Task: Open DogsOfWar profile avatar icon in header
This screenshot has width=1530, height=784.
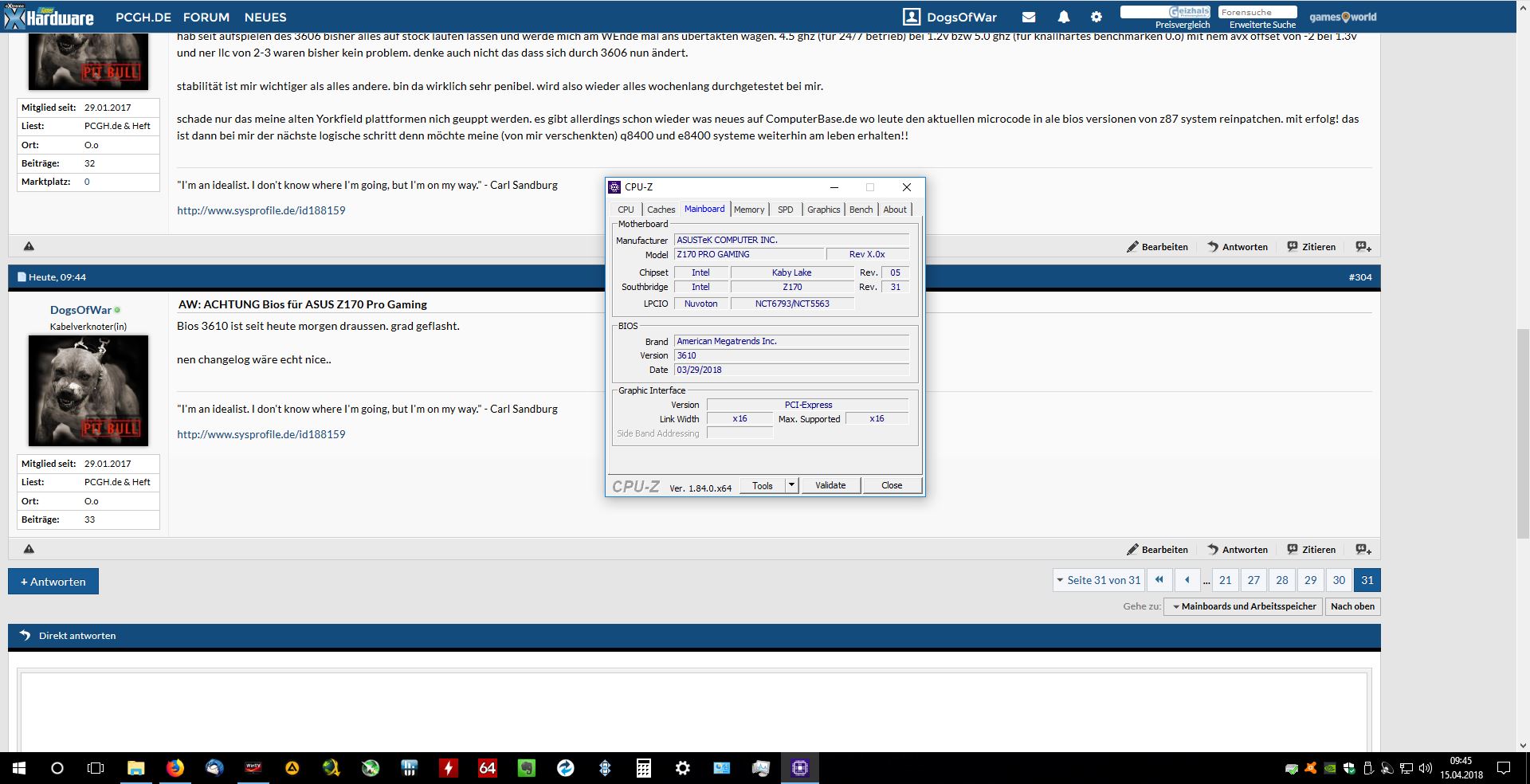Action: 912,17
